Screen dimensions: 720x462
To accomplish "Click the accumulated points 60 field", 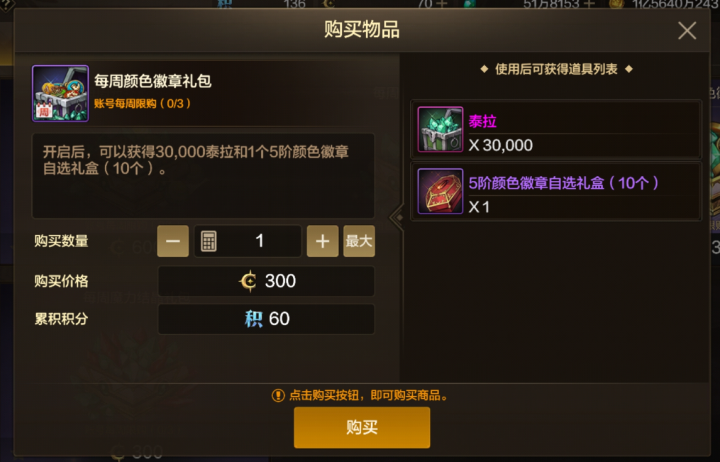I will click(x=266, y=319).
